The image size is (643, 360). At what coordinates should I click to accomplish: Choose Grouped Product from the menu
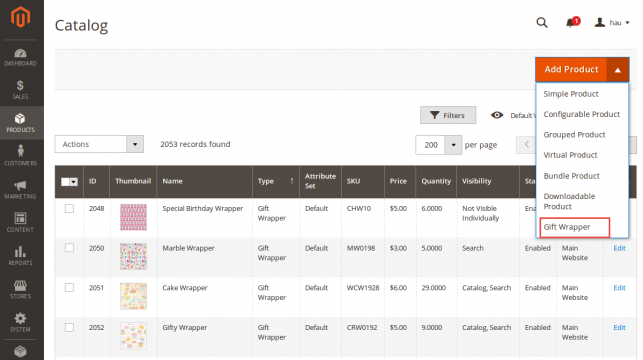(574, 134)
